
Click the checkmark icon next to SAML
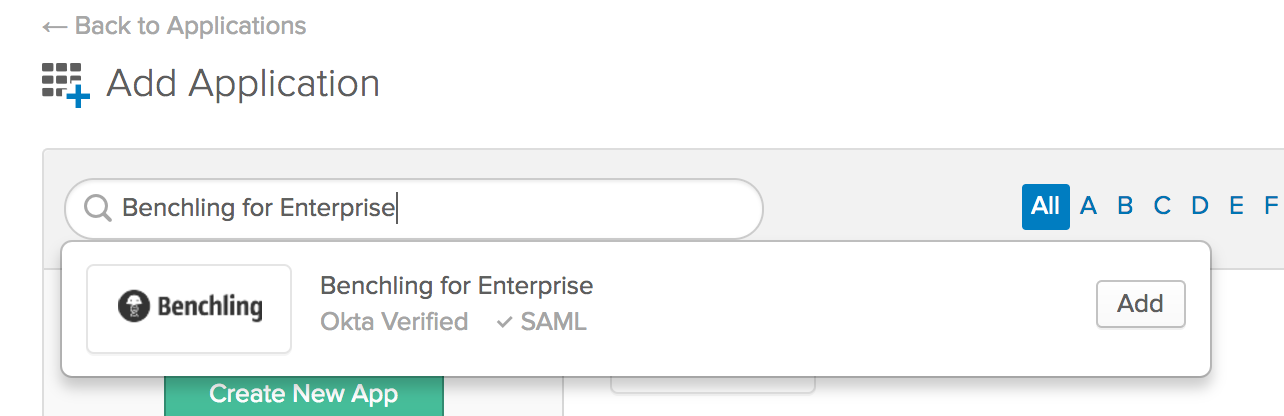click(x=505, y=322)
